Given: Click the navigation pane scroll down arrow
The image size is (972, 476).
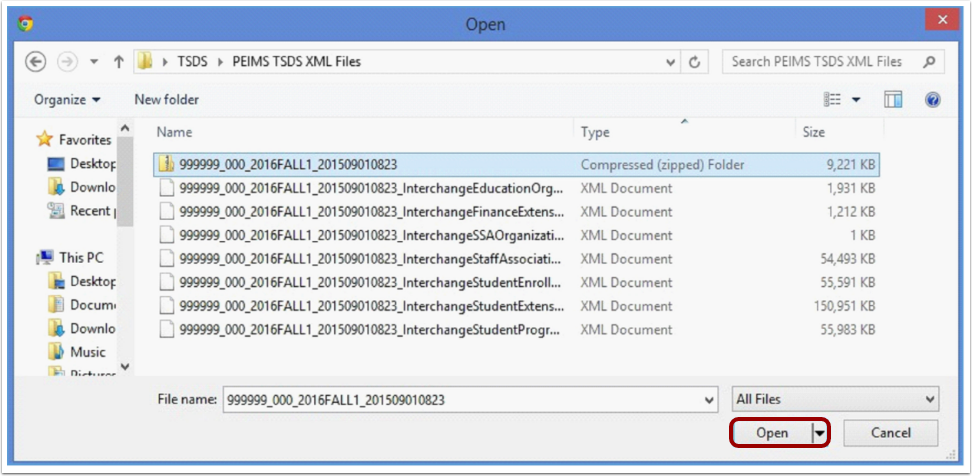Looking at the screenshot, I should pyautogui.click(x=125, y=367).
